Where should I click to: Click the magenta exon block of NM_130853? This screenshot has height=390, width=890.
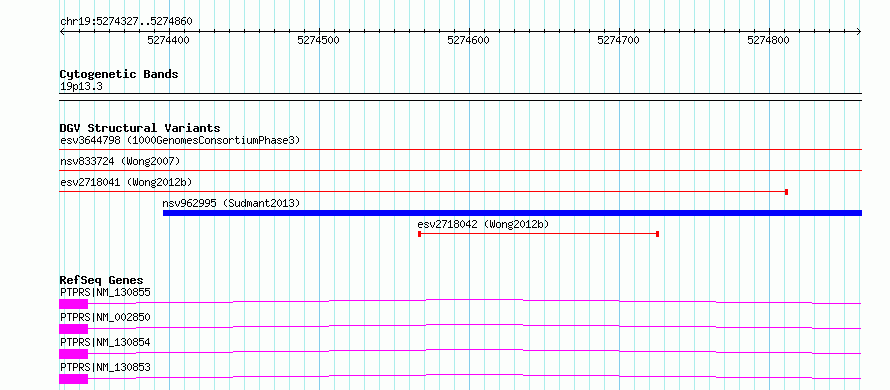click(x=74, y=379)
